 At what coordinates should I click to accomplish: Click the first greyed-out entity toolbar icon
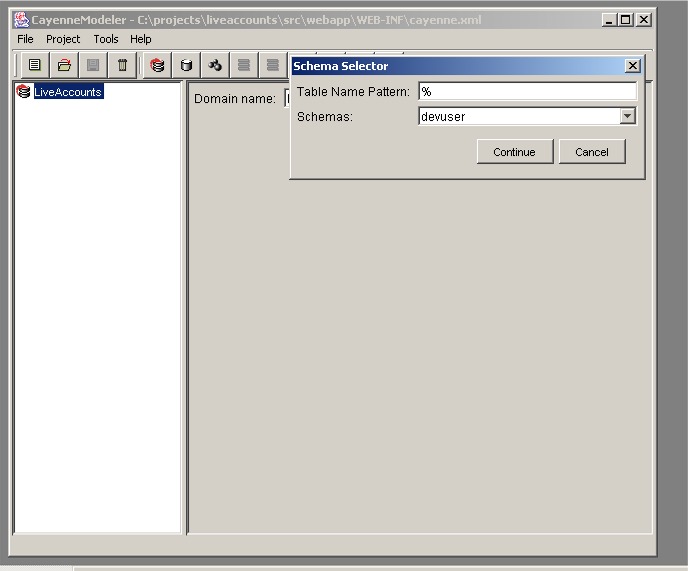pyautogui.click(x=244, y=65)
